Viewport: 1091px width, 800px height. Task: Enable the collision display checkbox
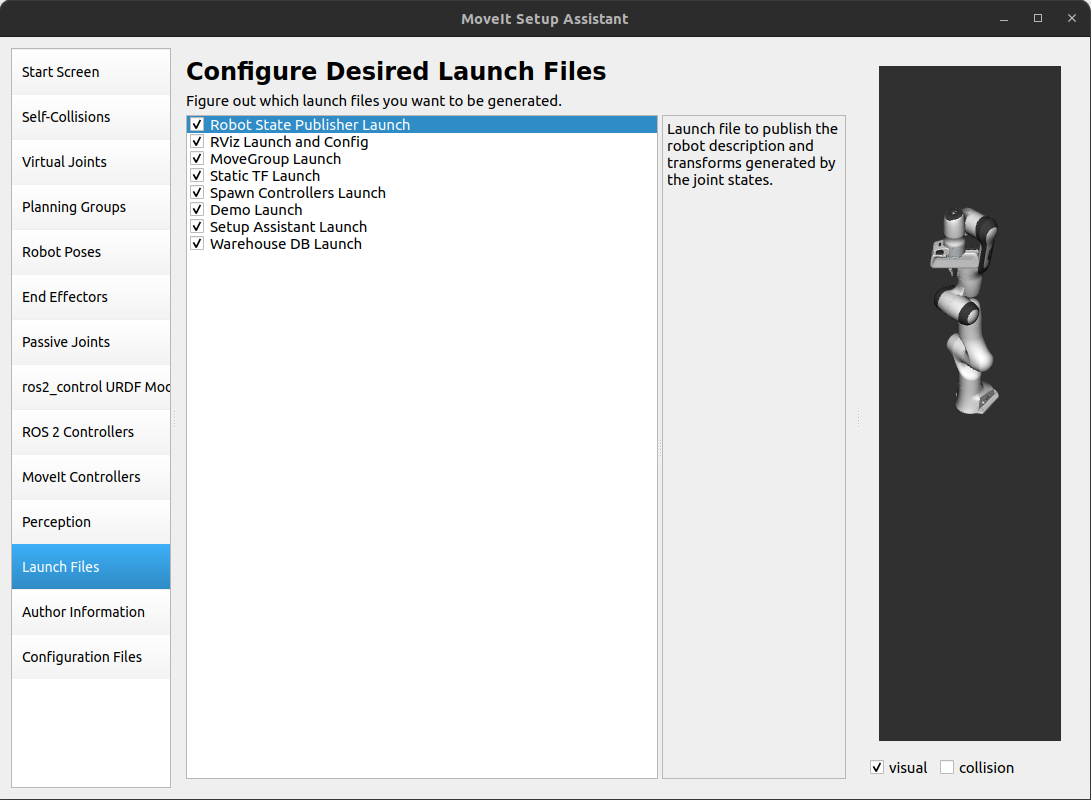946,767
